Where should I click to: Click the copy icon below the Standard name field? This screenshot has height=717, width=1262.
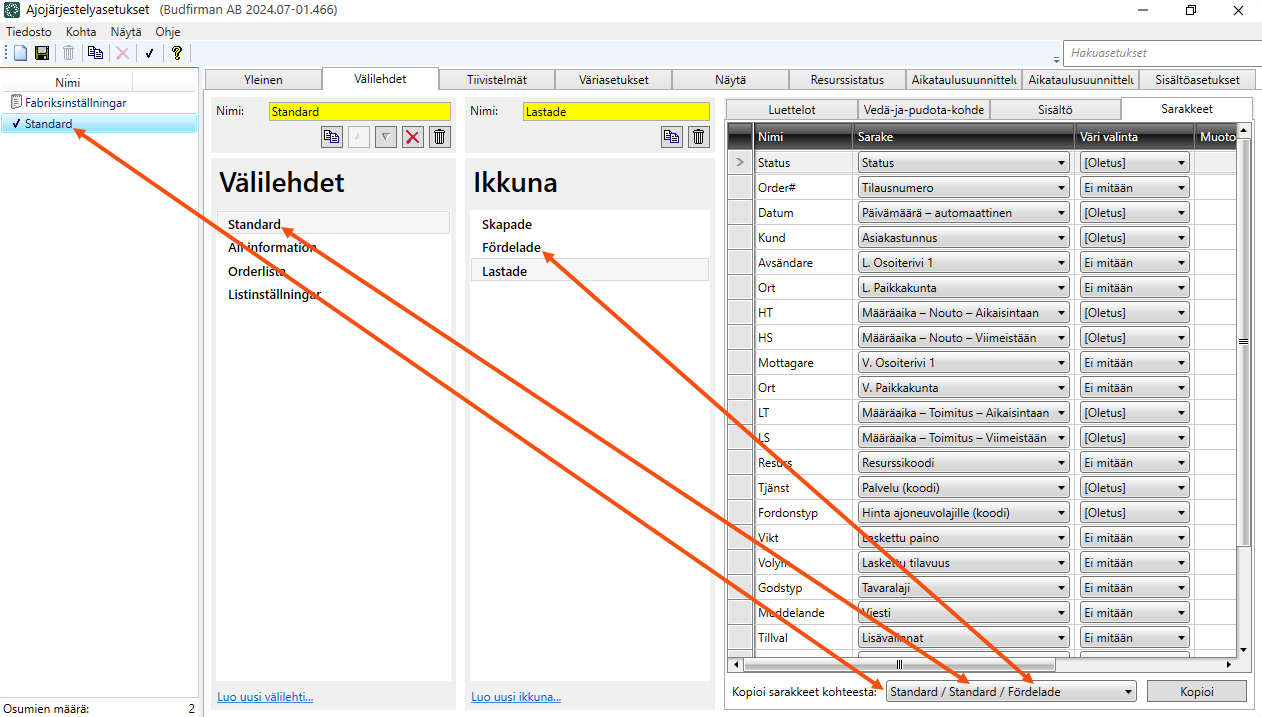[331, 137]
